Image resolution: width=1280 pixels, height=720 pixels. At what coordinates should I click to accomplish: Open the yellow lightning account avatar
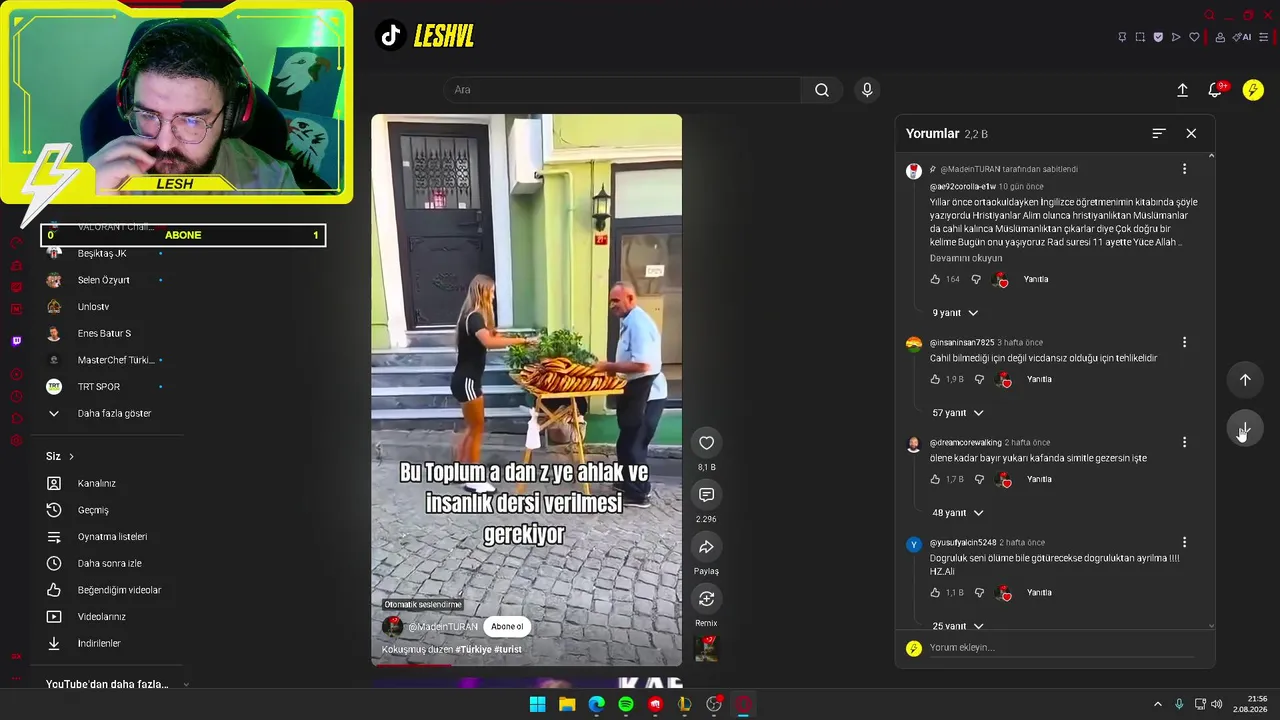(x=1253, y=90)
